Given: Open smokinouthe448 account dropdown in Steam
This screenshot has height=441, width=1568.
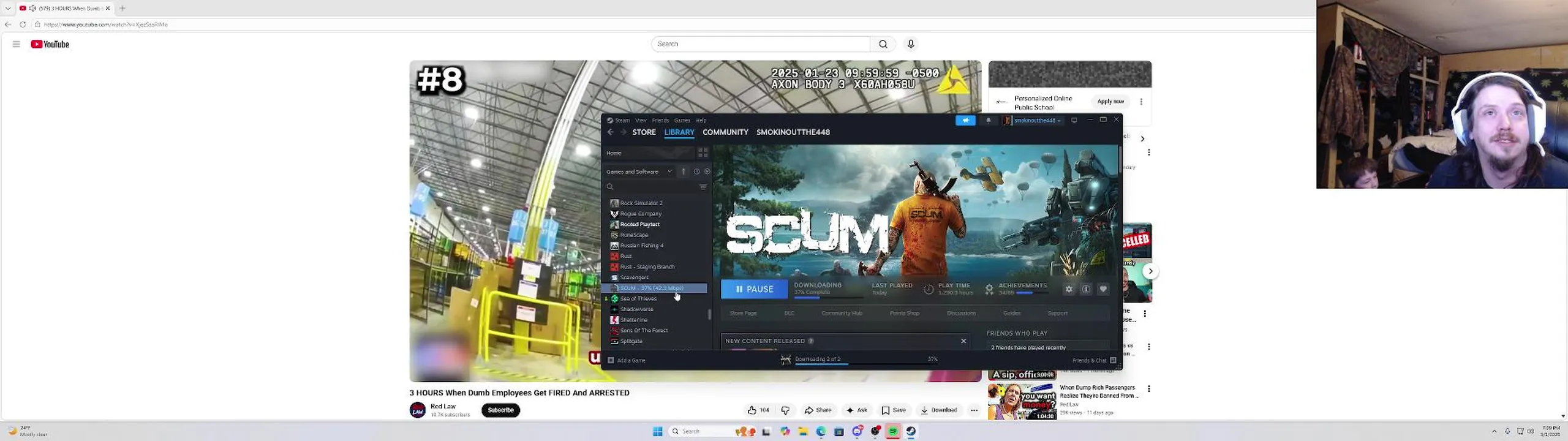Looking at the screenshot, I should tap(1033, 120).
